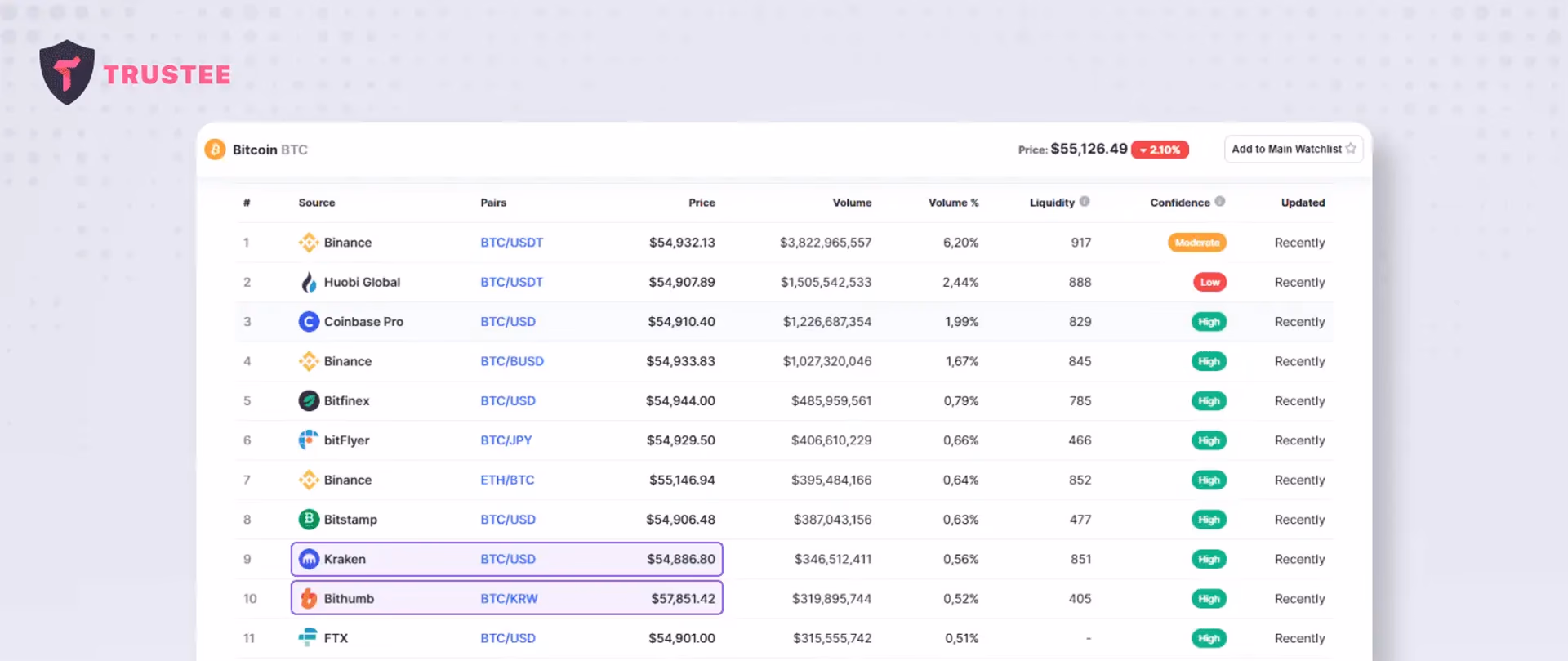The width and height of the screenshot is (1568, 661).
Task: Open the BTC/BUSD pair link
Action: click(x=512, y=361)
